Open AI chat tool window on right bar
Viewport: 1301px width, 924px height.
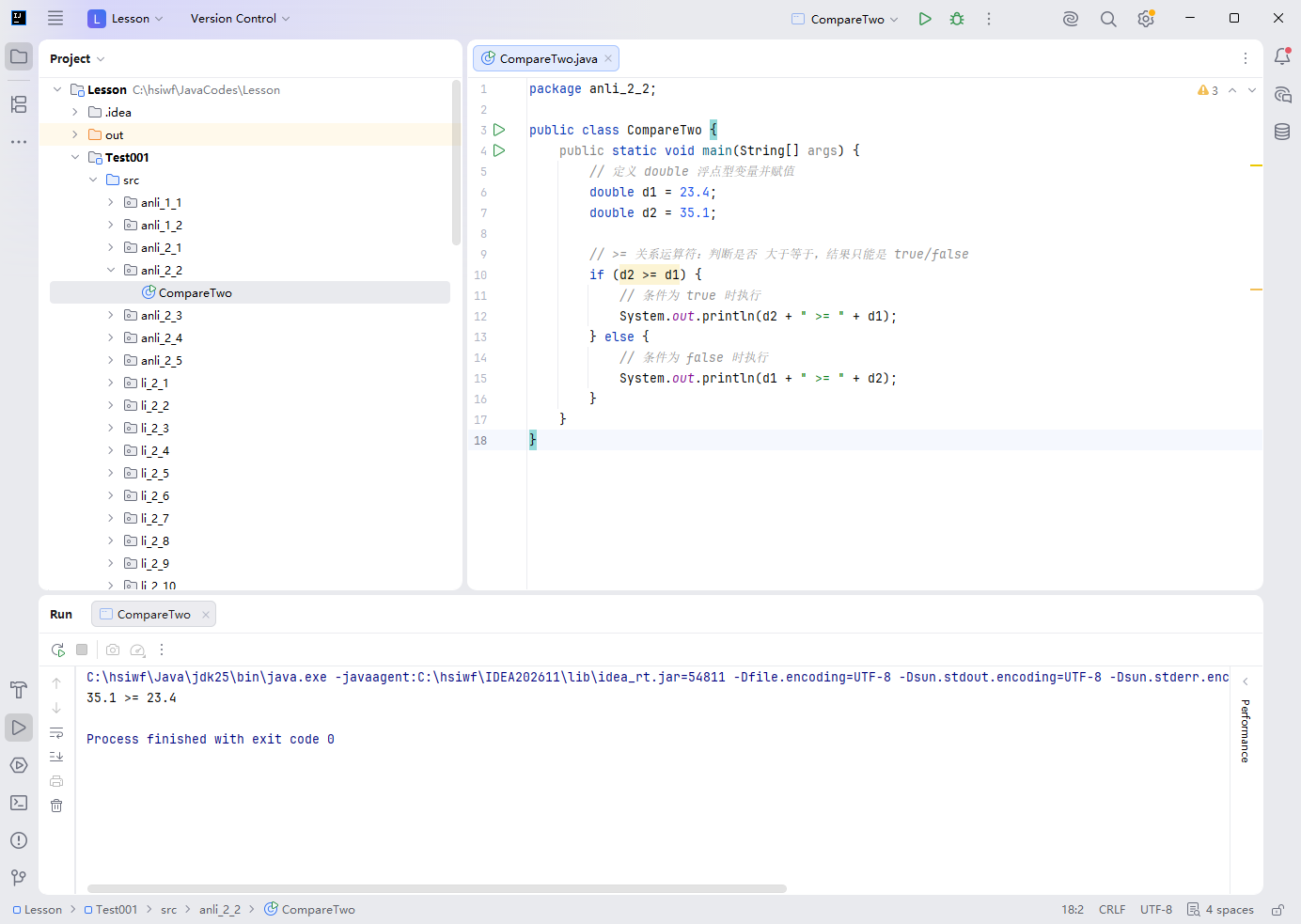(1282, 94)
